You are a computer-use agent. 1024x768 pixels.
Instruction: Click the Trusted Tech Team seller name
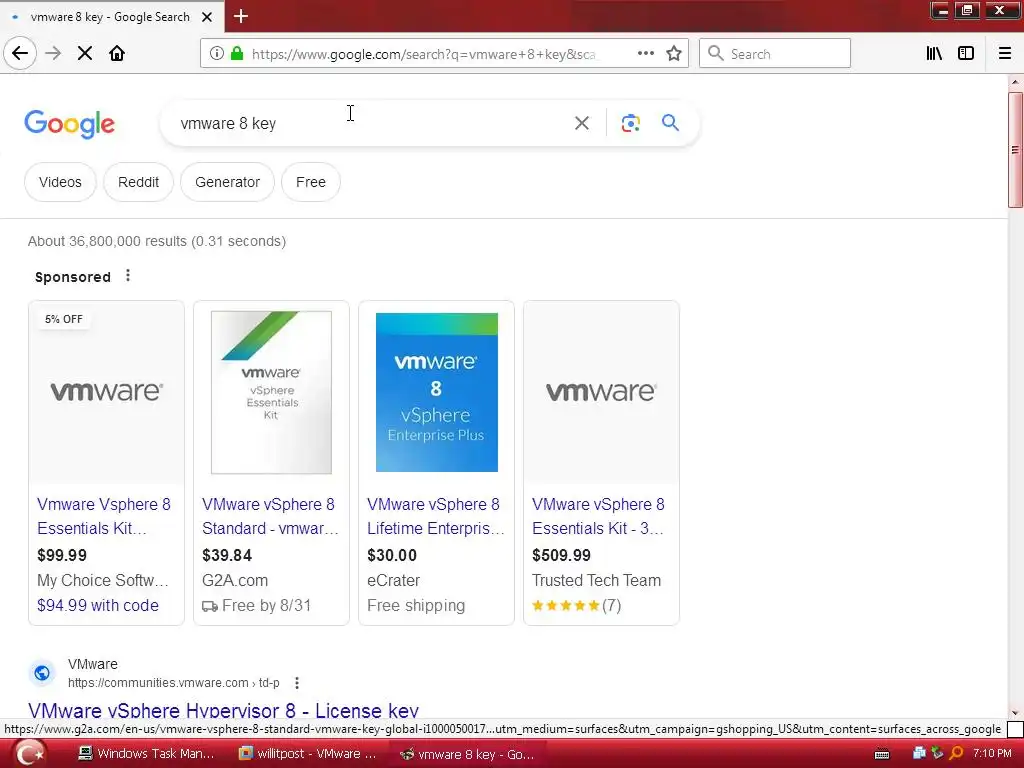click(596, 581)
